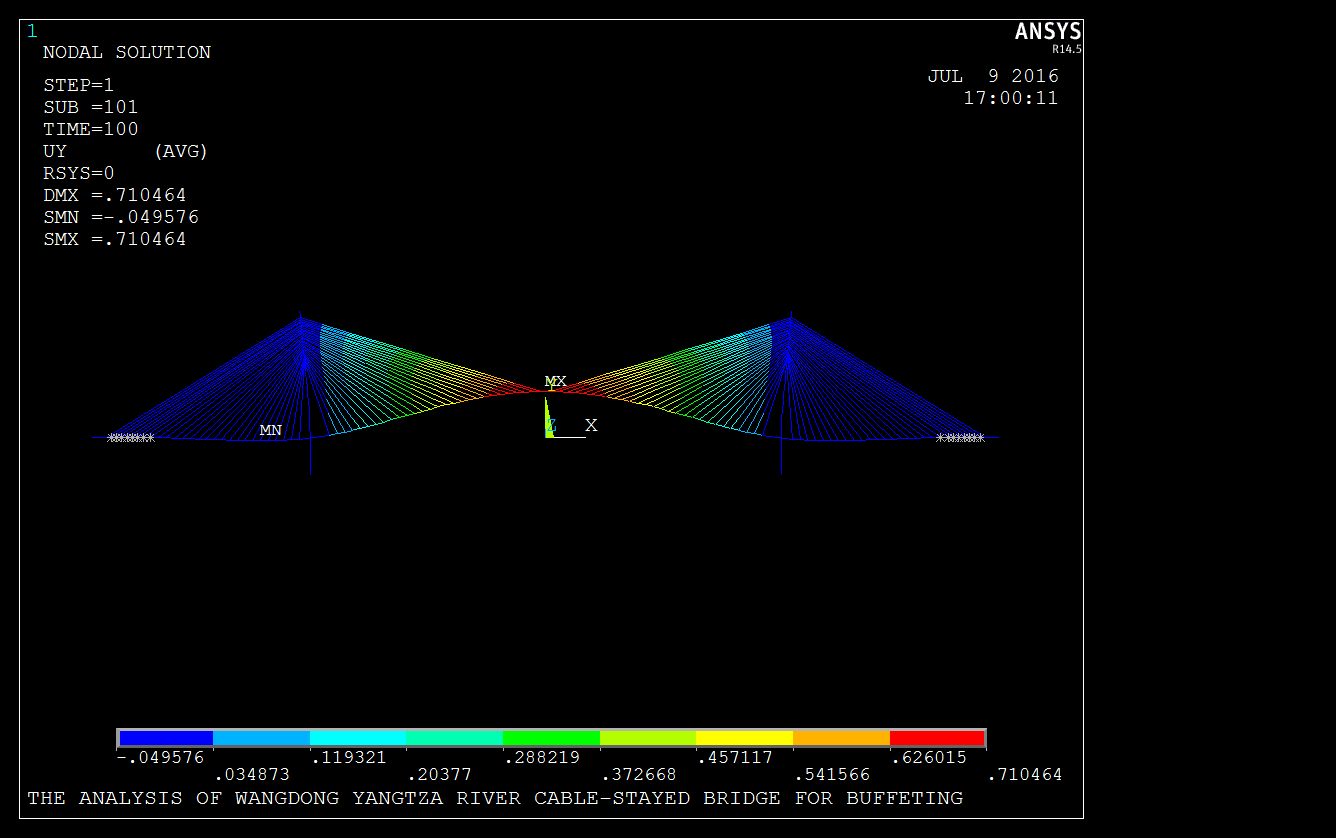Click the cyan legend color band
This screenshot has height=838, width=1336.
point(358,738)
